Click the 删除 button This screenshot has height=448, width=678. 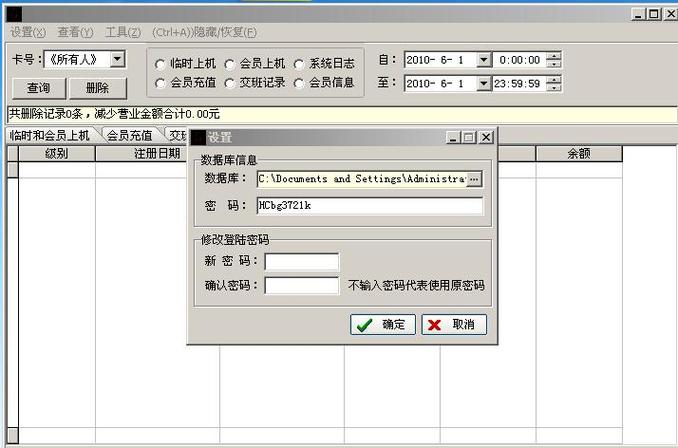[98, 88]
